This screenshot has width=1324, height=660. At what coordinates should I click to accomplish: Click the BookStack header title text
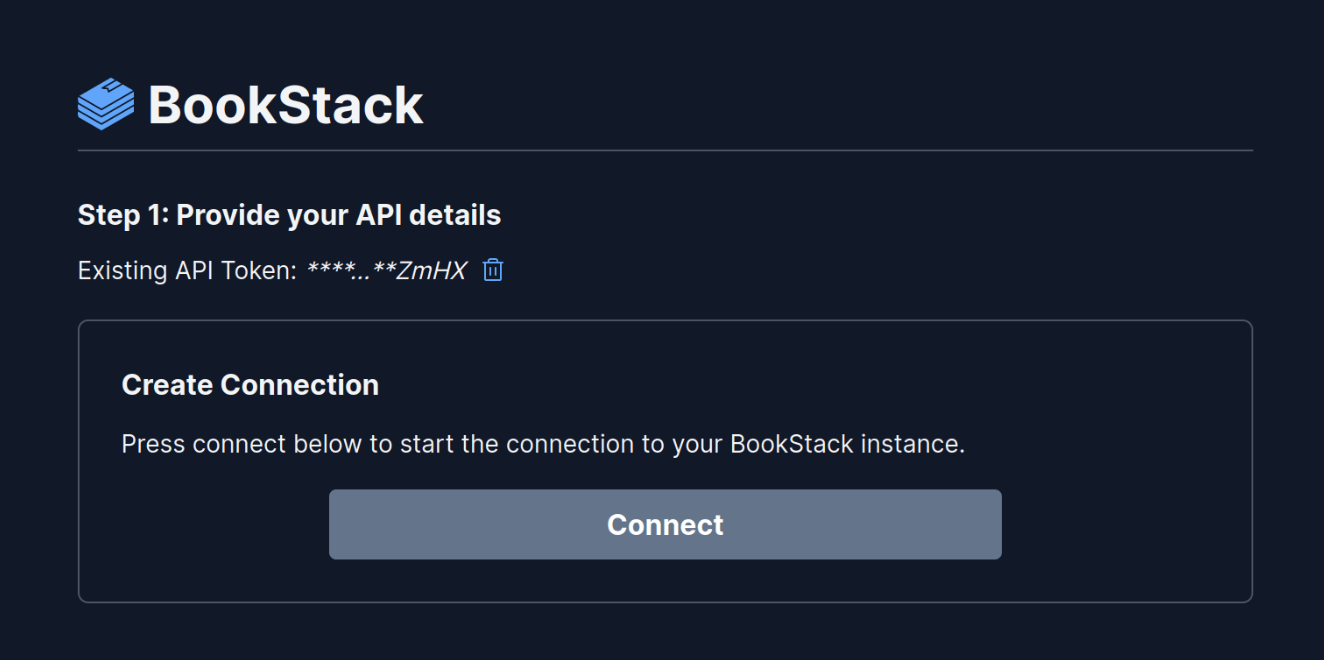[x=285, y=102]
